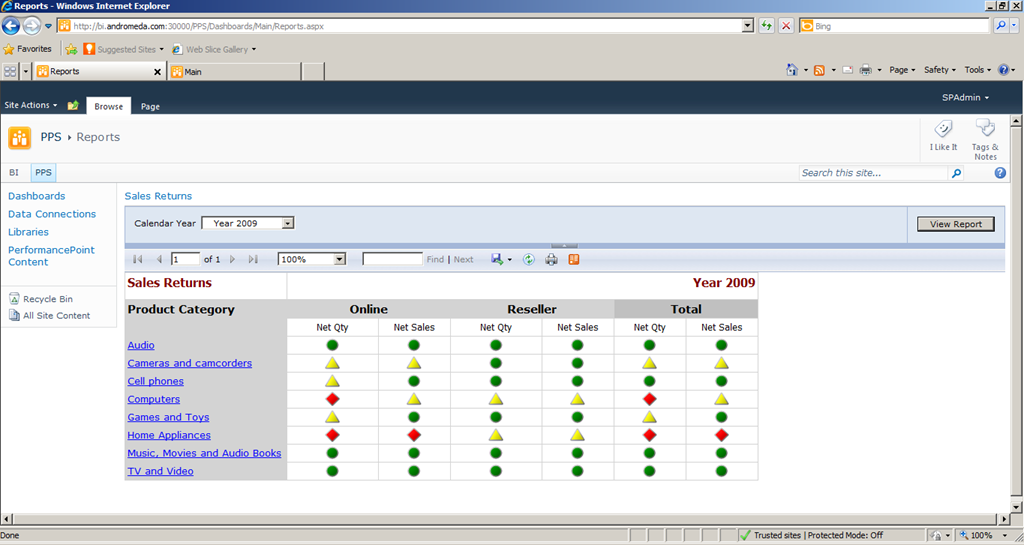Expand the SPAdmin user menu
The height and width of the screenshot is (545, 1024).
[x=965, y=97]
